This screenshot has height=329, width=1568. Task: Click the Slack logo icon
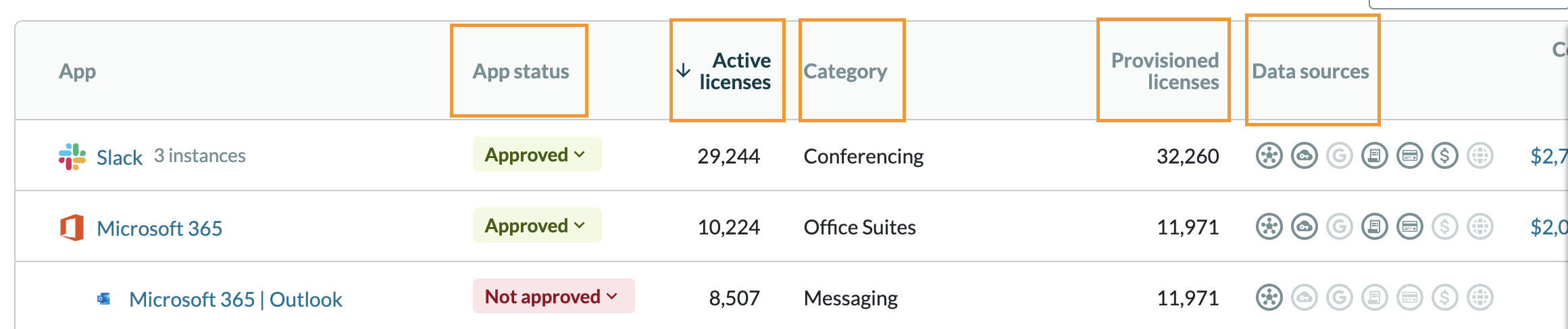click(72, 157)
